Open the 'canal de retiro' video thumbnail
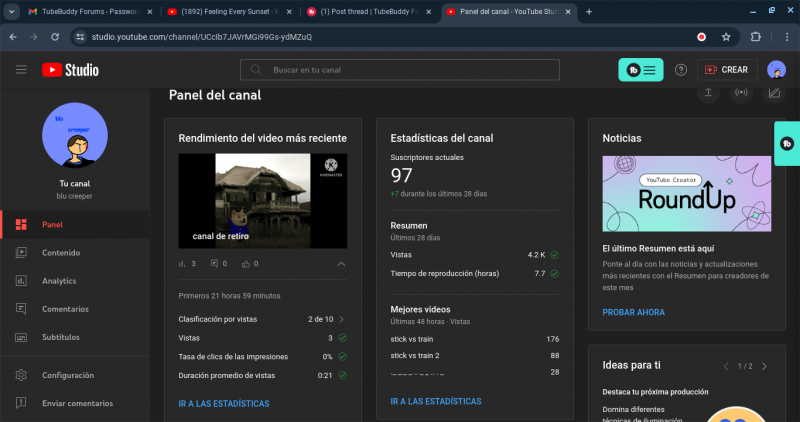This screenshot has height=422, width=800. click(262, 200)
